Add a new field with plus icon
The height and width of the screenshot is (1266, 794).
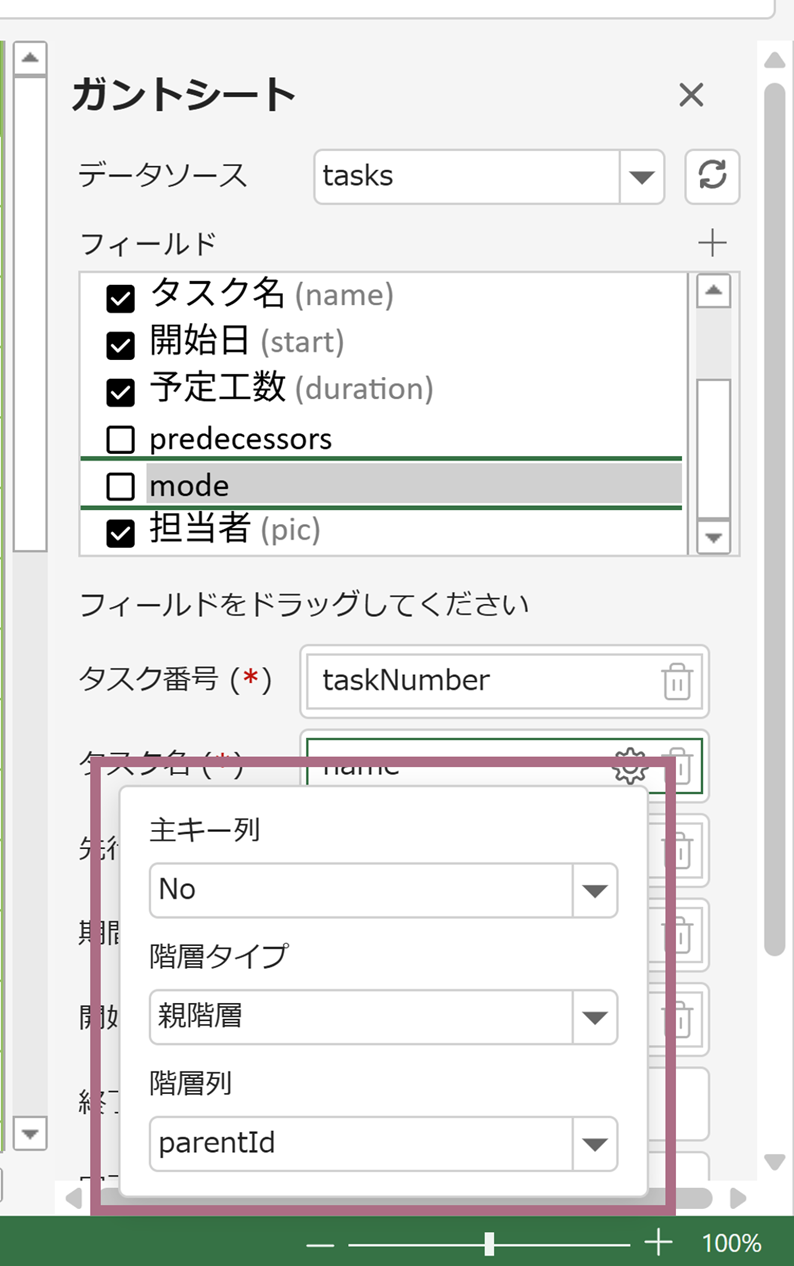(712, 243)
